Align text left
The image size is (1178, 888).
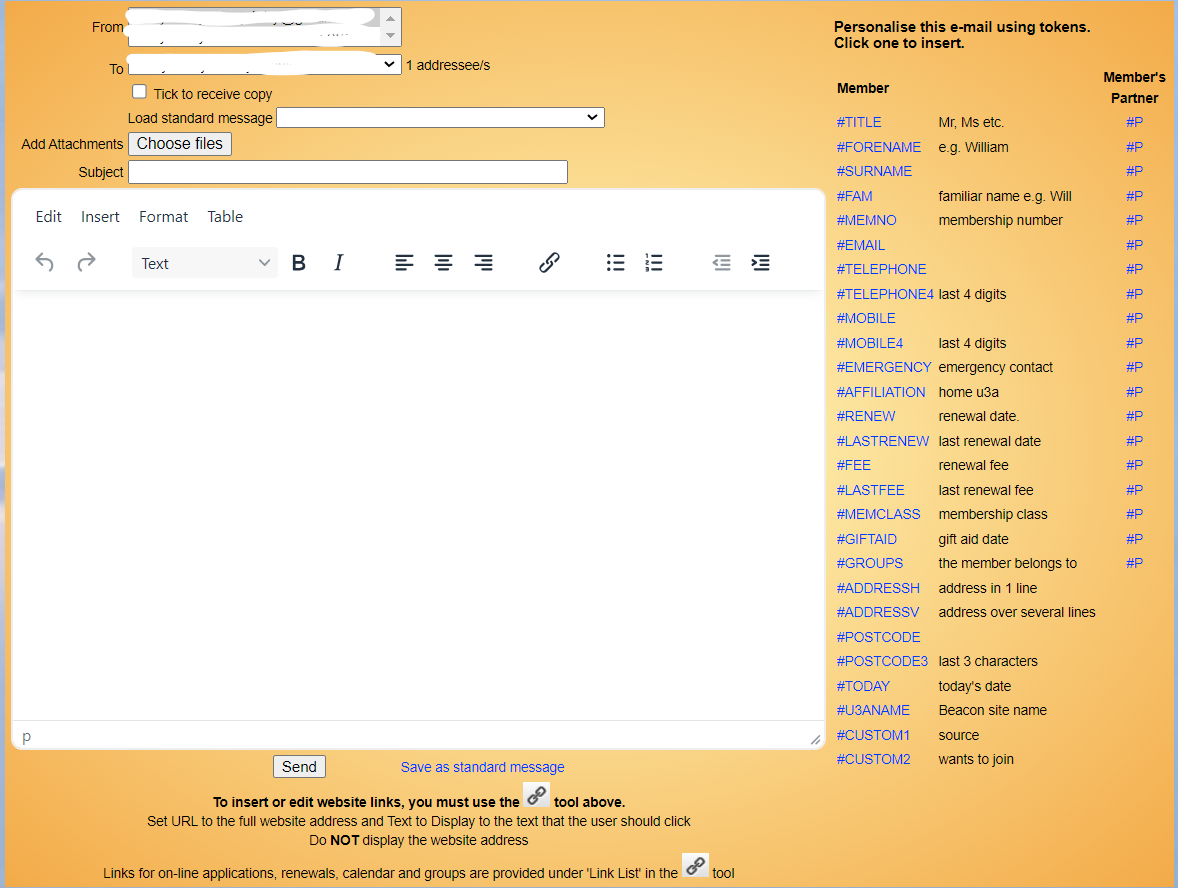click(404, 262)
